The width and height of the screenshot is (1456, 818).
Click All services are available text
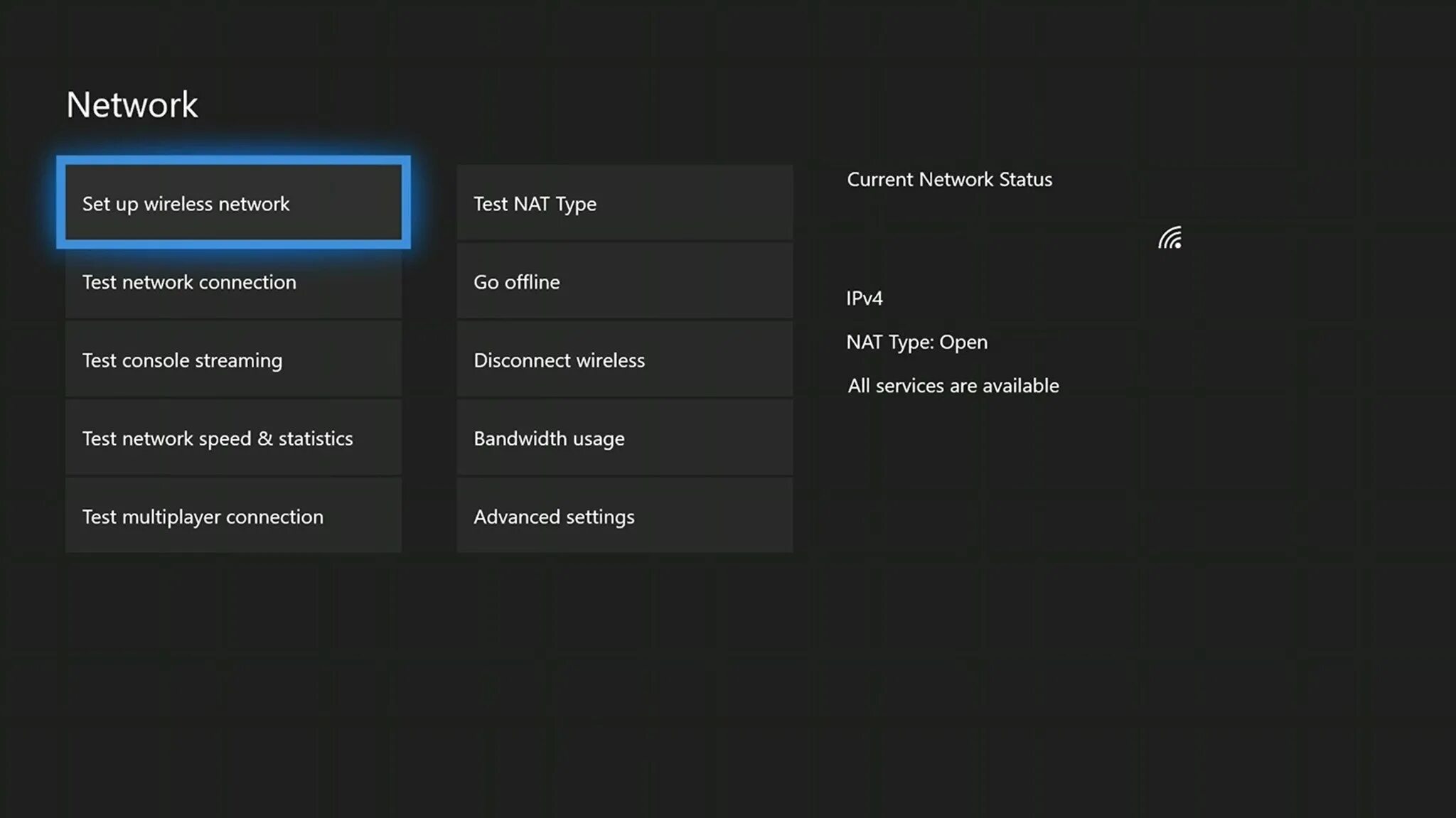click(x=953, y=385)
